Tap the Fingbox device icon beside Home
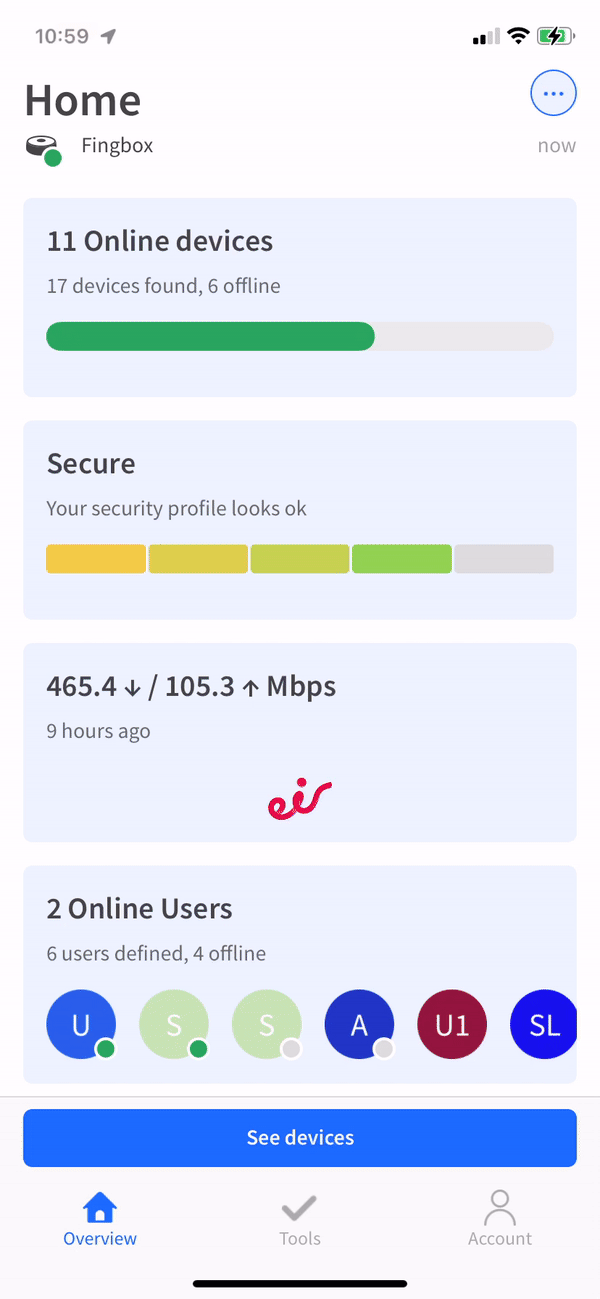600x1299 pixels. [44, 145]
